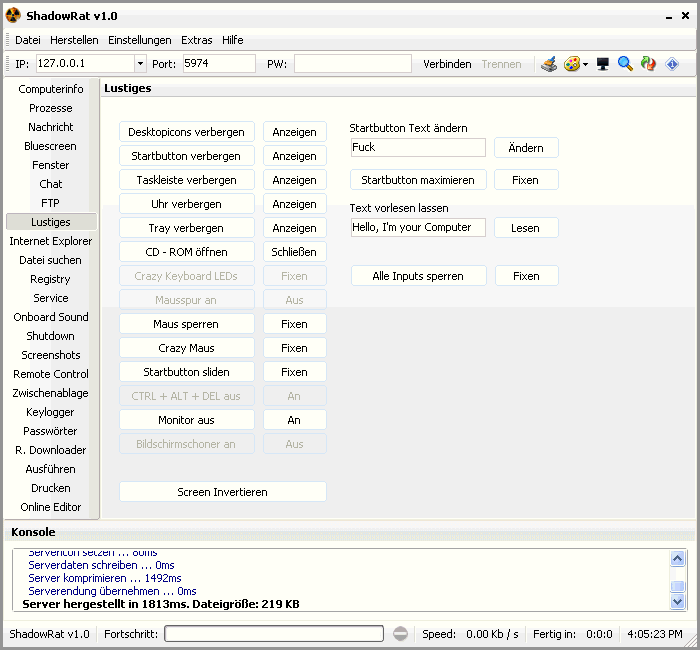
Task: Click the Fortschritt progress bar
Action: pos(274,634)
